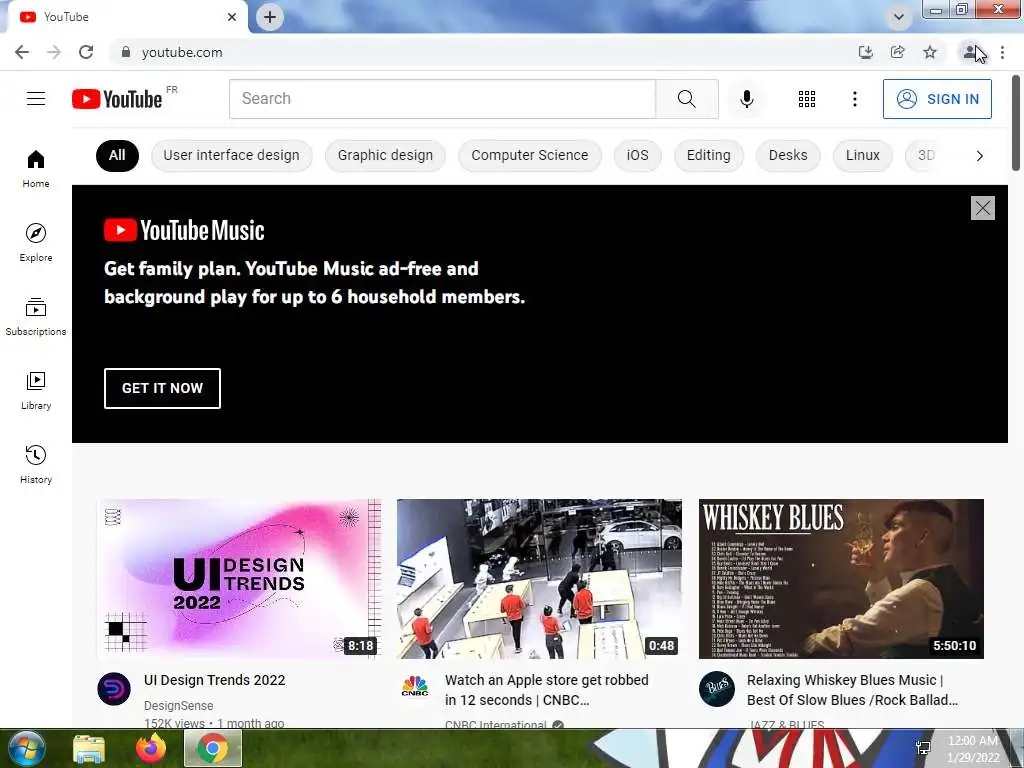The image size is (1024, 768).
Task: Reload the YouTube page
Action: click(x=86, y=52)
